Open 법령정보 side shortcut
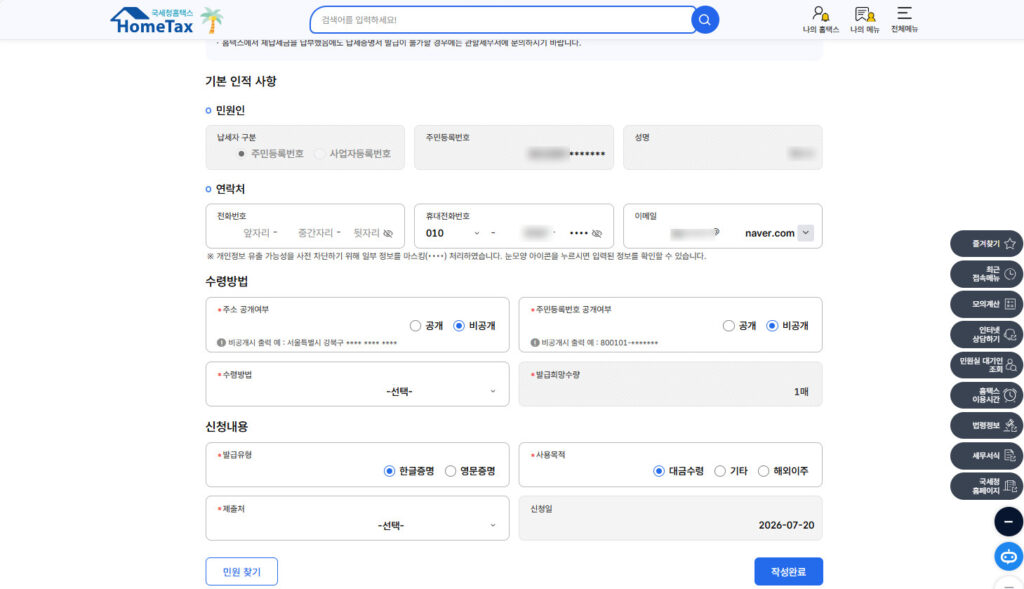 (x=987, y=425)
